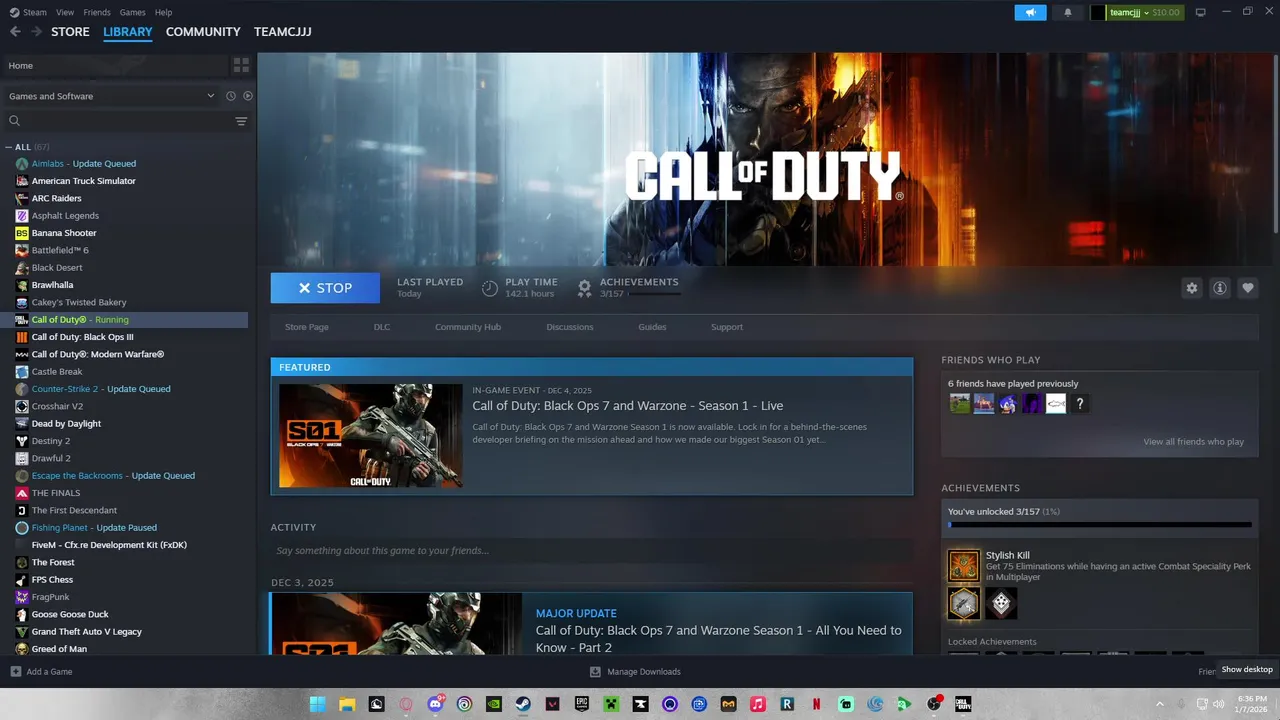Open the View menu
The image size is (1280, 720).
click(65, 12)
